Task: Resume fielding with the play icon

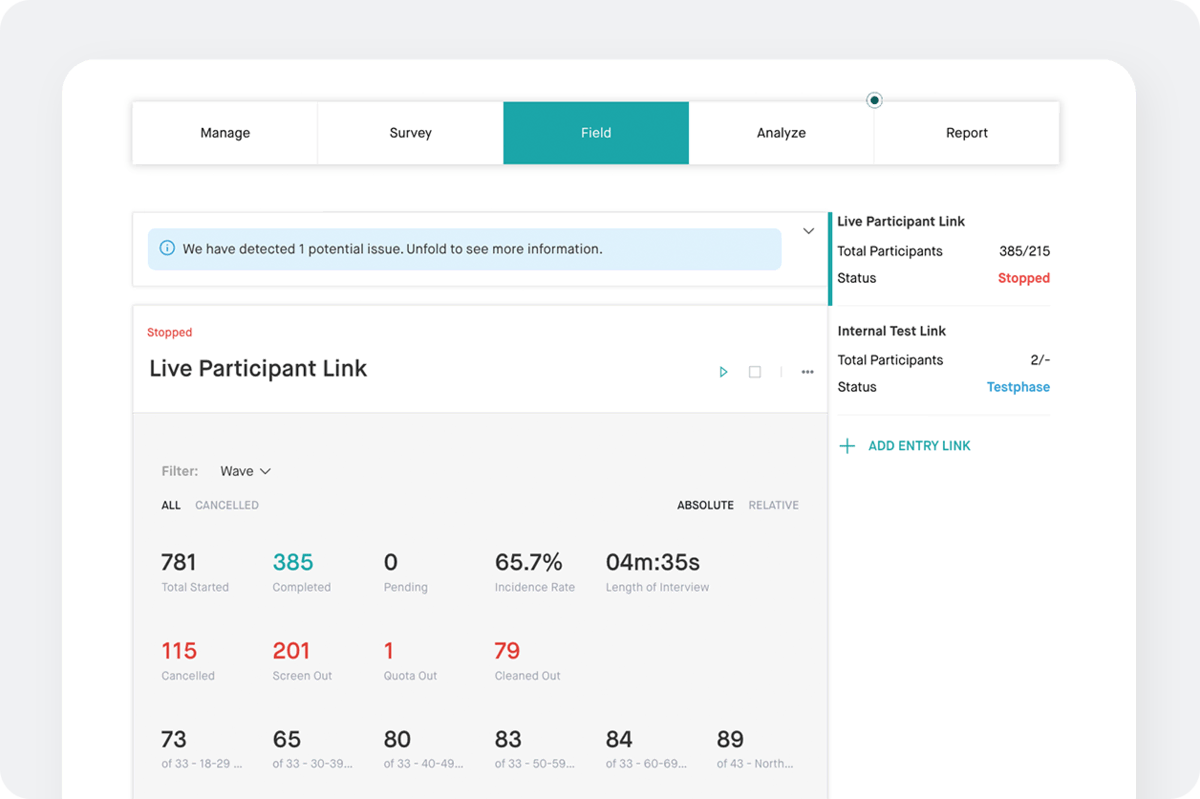Action: [x=723, y=371]
